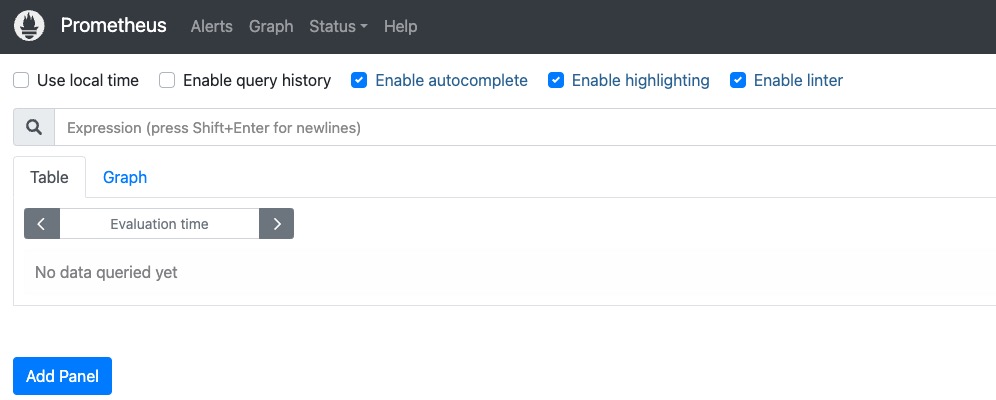The width and height of the screenshot is (996, 400).
Task: Go to the Alerts page
Action: (x=212, y=26)
